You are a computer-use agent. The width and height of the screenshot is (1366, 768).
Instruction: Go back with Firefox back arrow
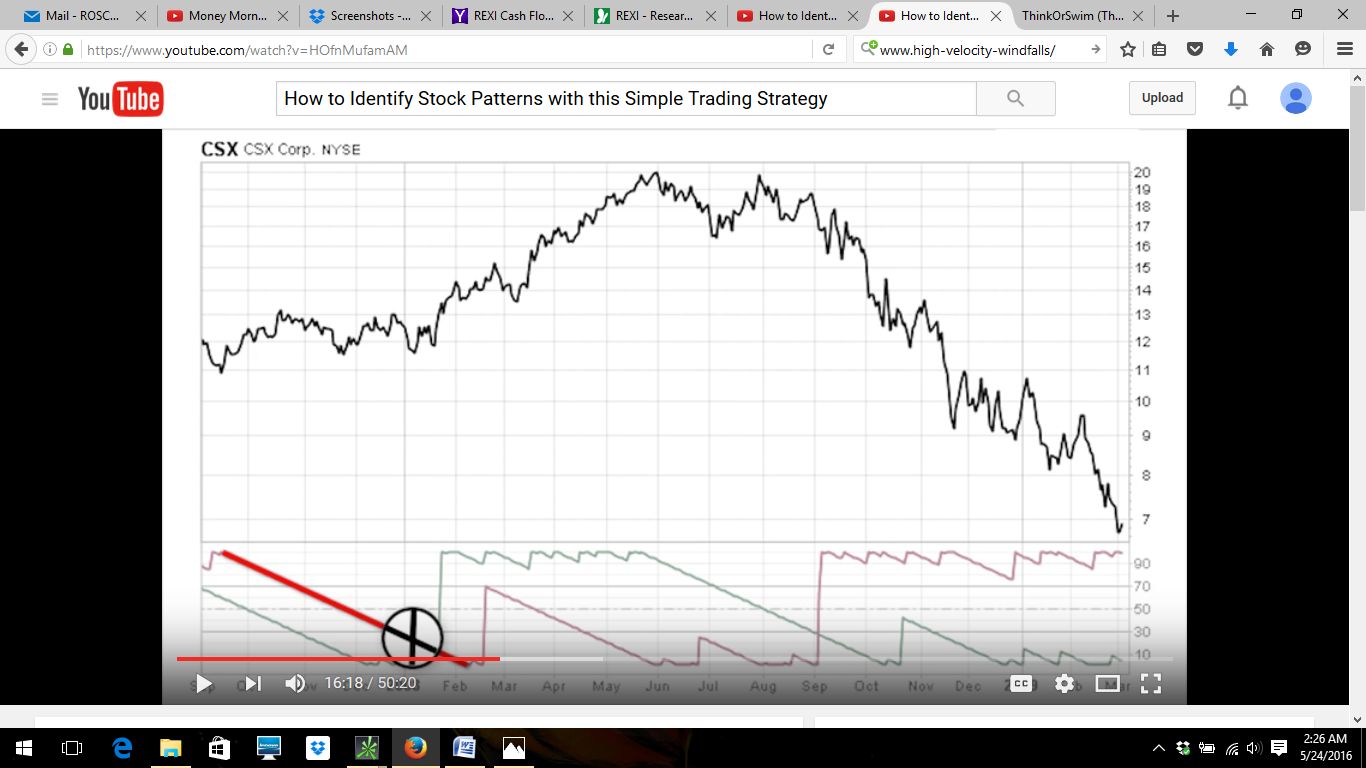(x=22, y=49)
